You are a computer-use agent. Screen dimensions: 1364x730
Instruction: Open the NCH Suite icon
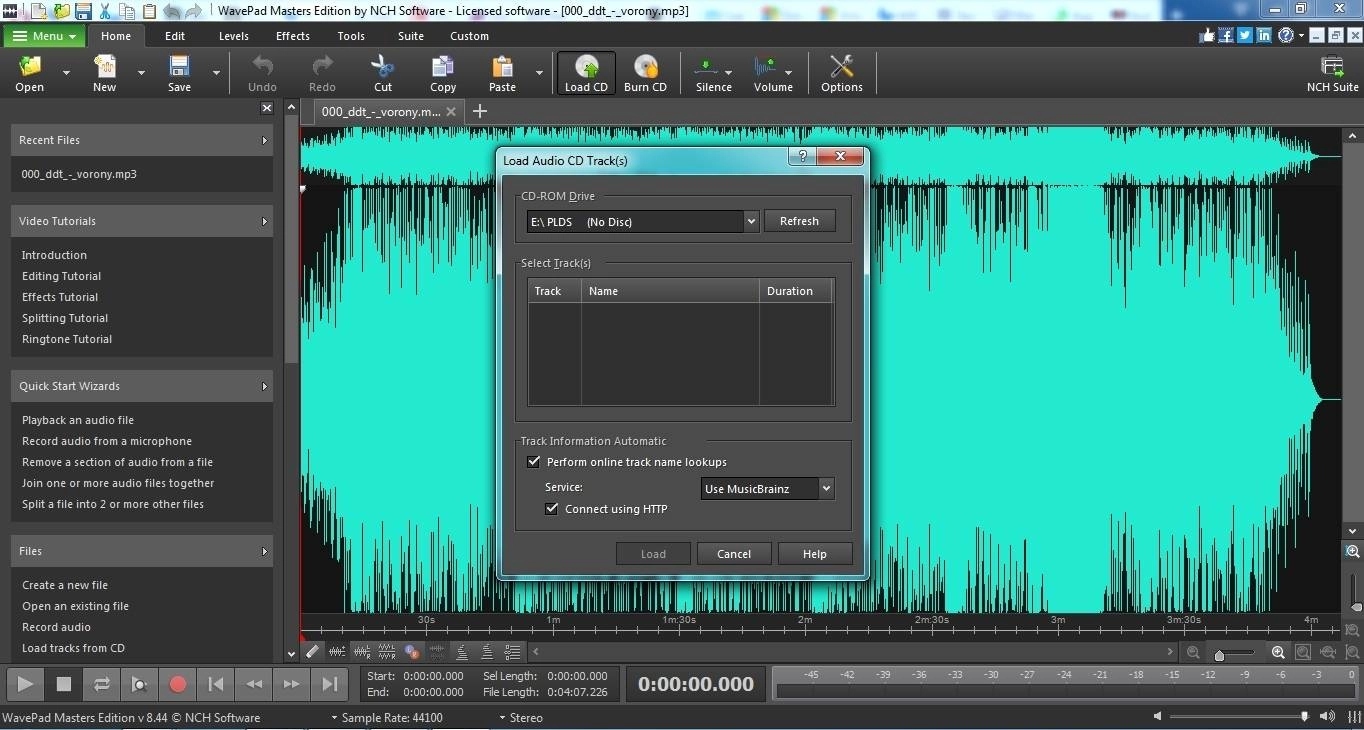click(1332, 67)
